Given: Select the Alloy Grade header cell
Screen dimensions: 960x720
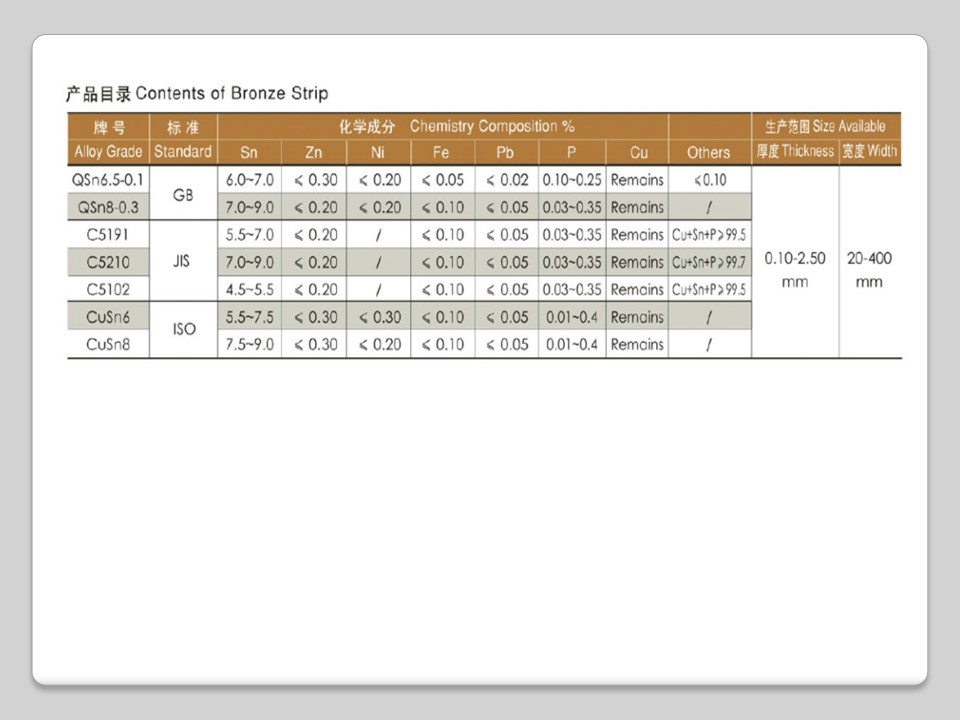Looking at the screenshot, I should (x=108, y=152).
